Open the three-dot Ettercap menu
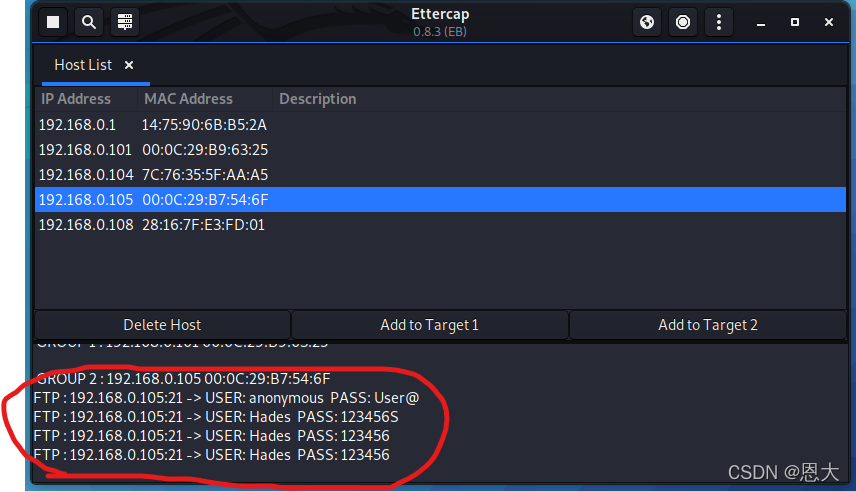The width and height of the screenshot is (856, 492). 718,21
